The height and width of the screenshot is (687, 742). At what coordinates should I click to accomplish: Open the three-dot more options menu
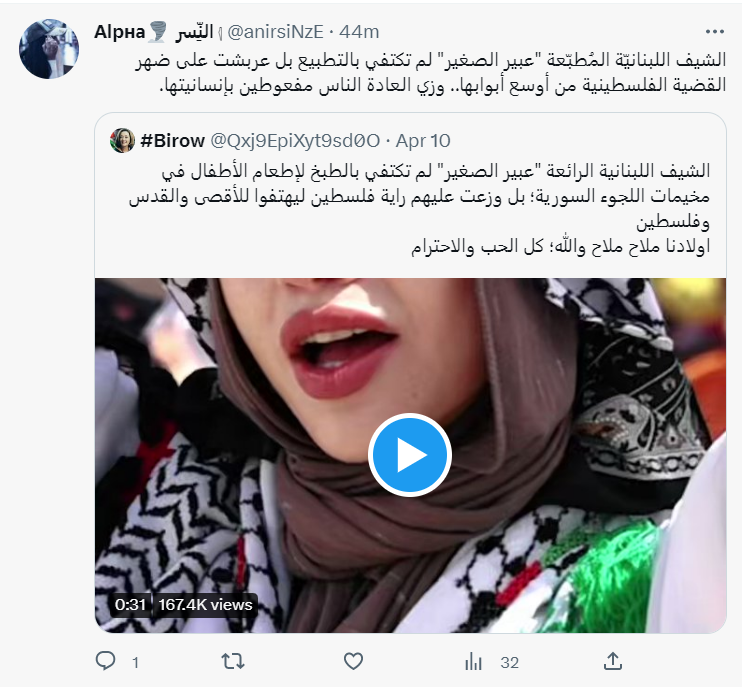coord(715,32)
